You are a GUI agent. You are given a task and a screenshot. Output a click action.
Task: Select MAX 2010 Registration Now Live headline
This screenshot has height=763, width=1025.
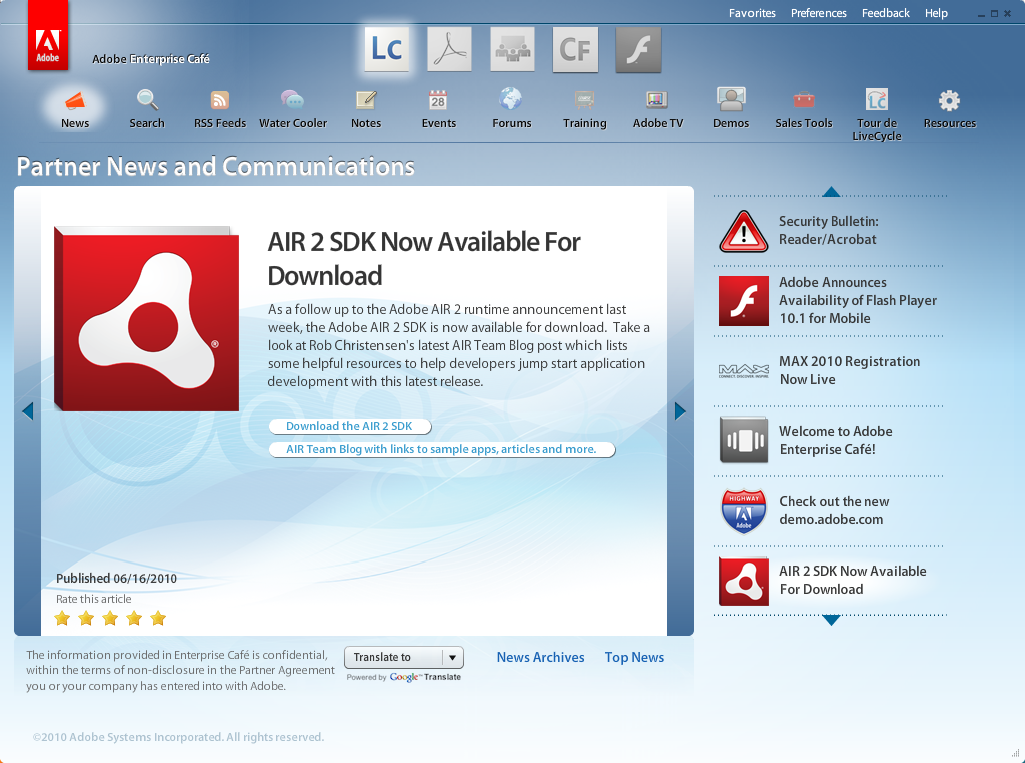pos(849,370)
